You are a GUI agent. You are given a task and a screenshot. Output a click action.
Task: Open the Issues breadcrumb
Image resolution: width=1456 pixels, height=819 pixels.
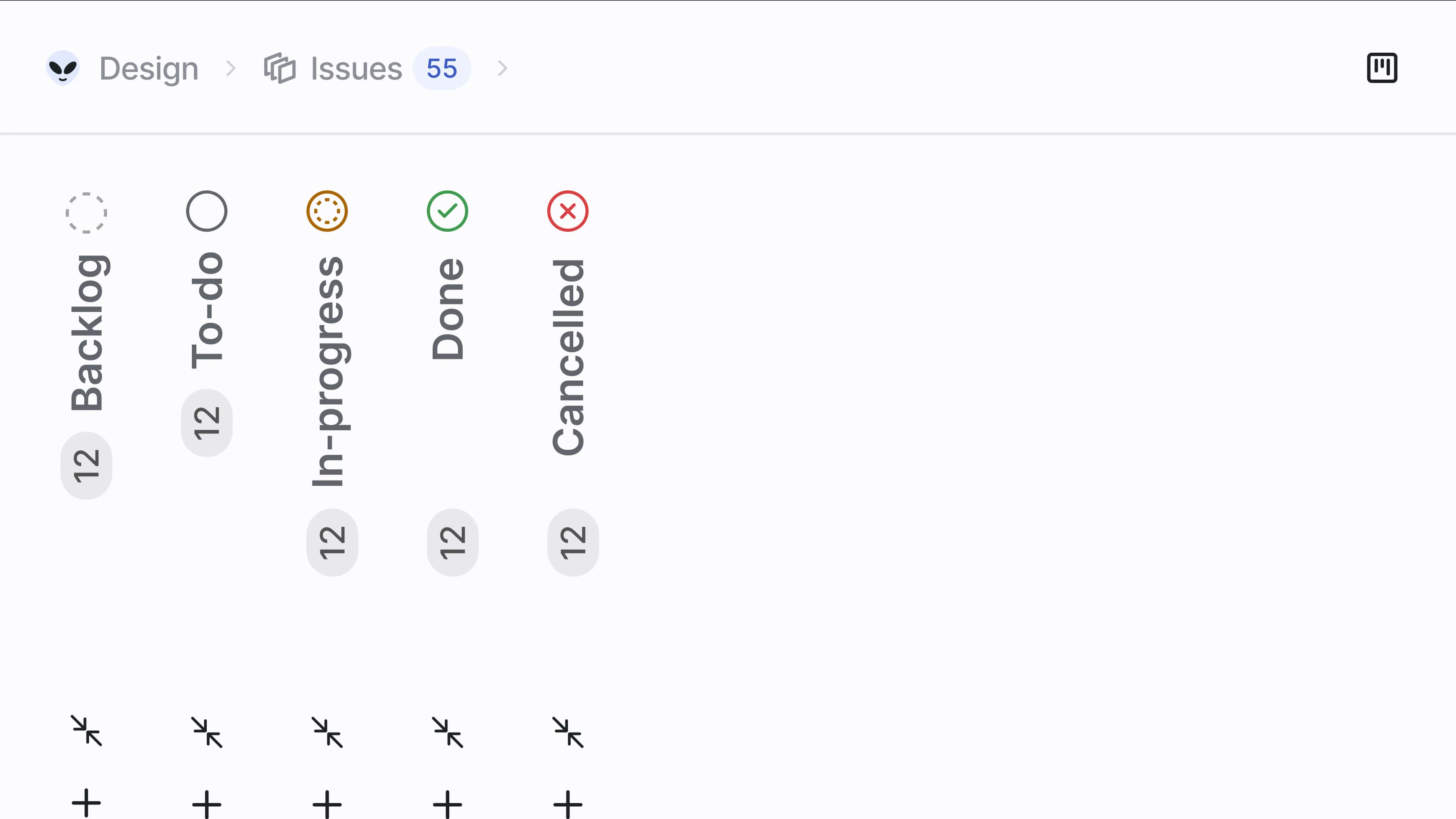[356, 68]
